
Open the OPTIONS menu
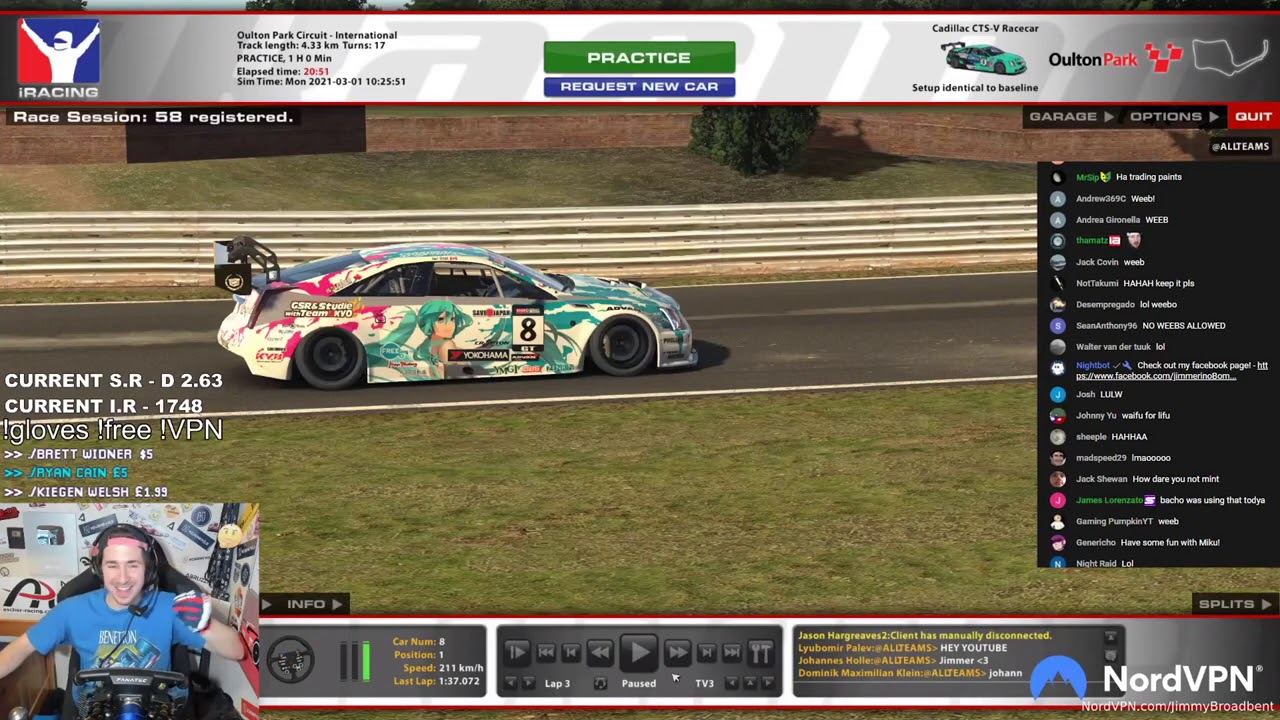pos(1173,116)
